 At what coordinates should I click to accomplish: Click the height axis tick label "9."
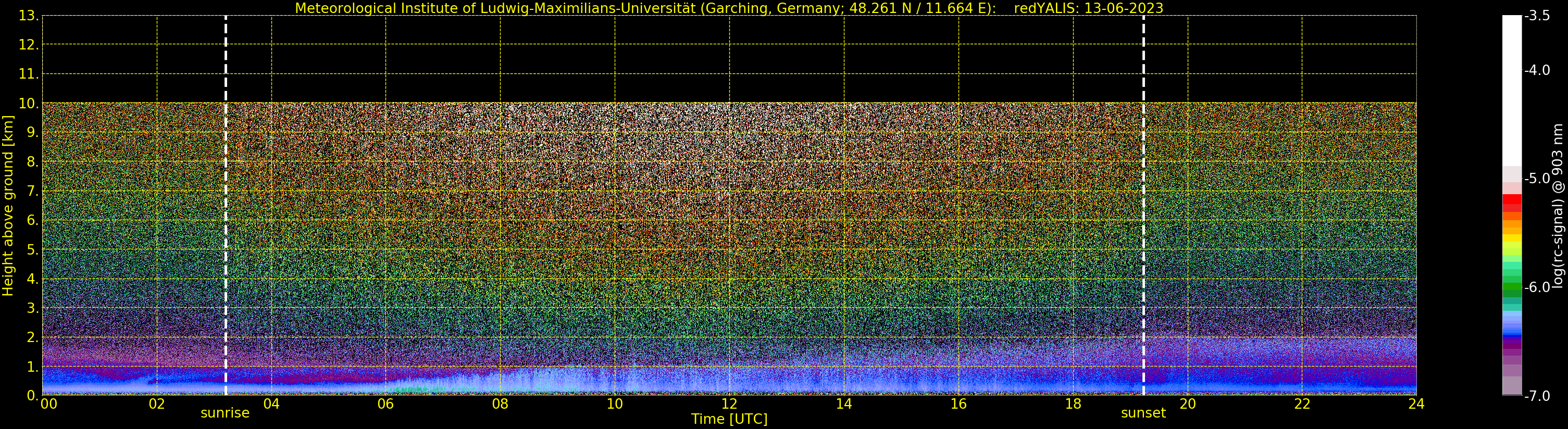[32, 133]
